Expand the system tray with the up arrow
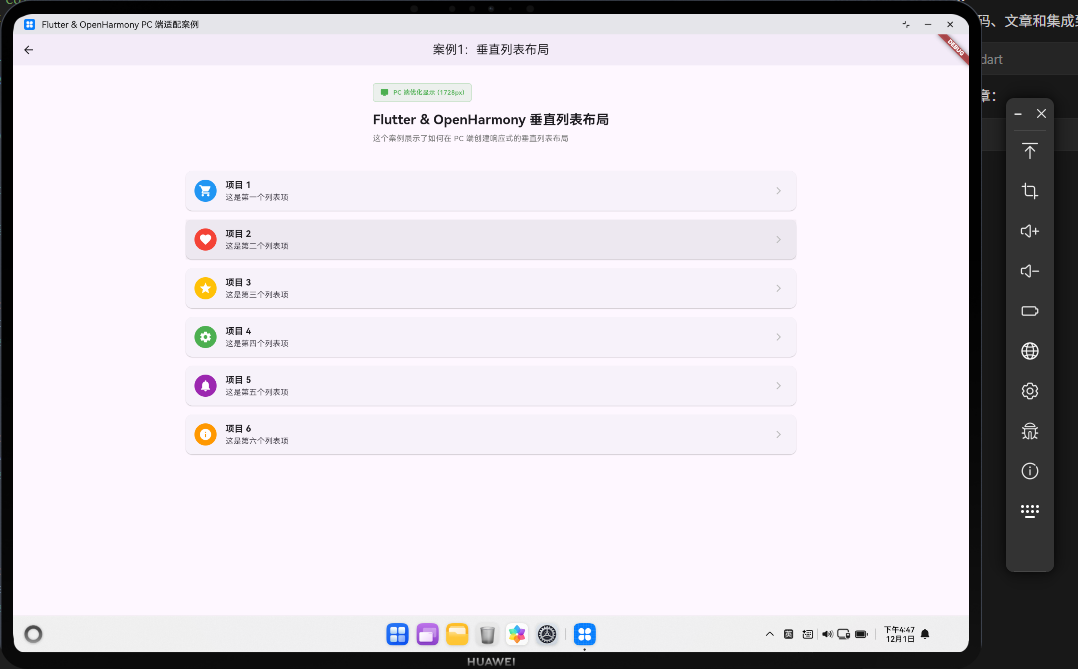 coord(769,634)
